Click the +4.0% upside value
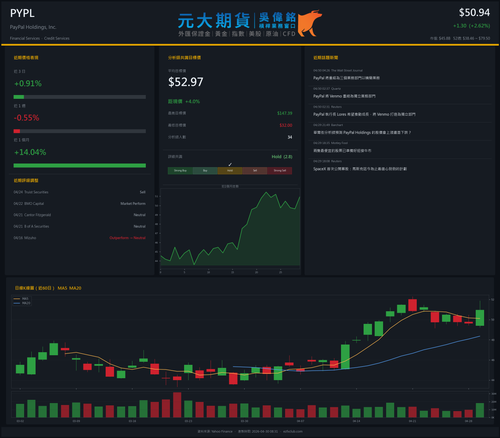This screenshot has height=438, width=500. [193, 101]
